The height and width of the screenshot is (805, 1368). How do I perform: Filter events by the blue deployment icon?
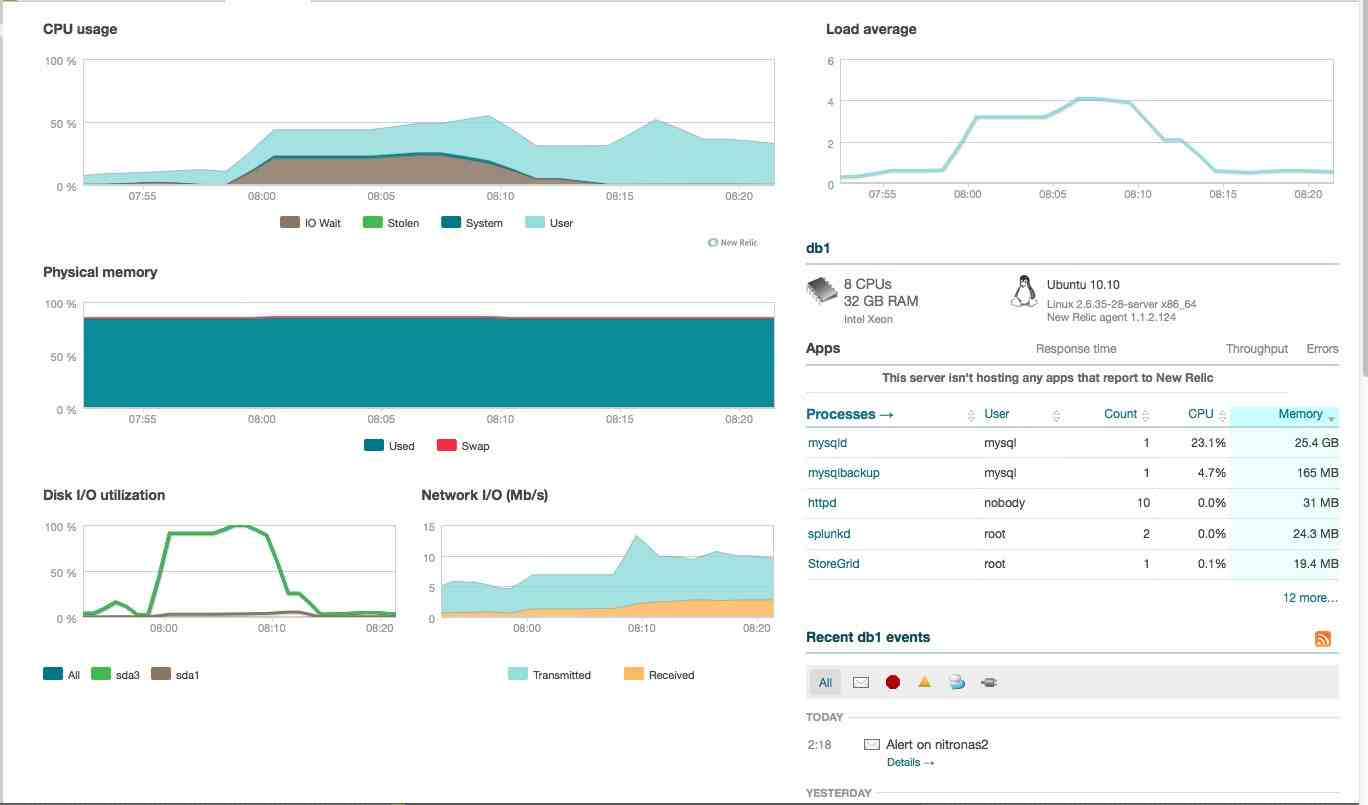(957, 683)
